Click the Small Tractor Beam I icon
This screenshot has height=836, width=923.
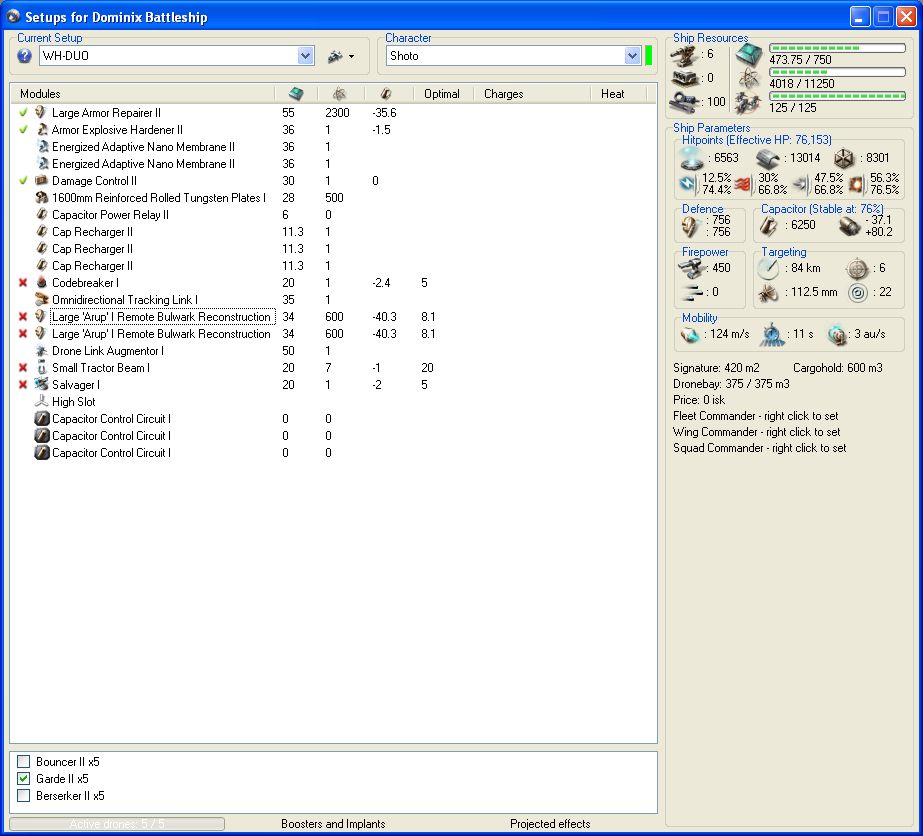[41, 367]
